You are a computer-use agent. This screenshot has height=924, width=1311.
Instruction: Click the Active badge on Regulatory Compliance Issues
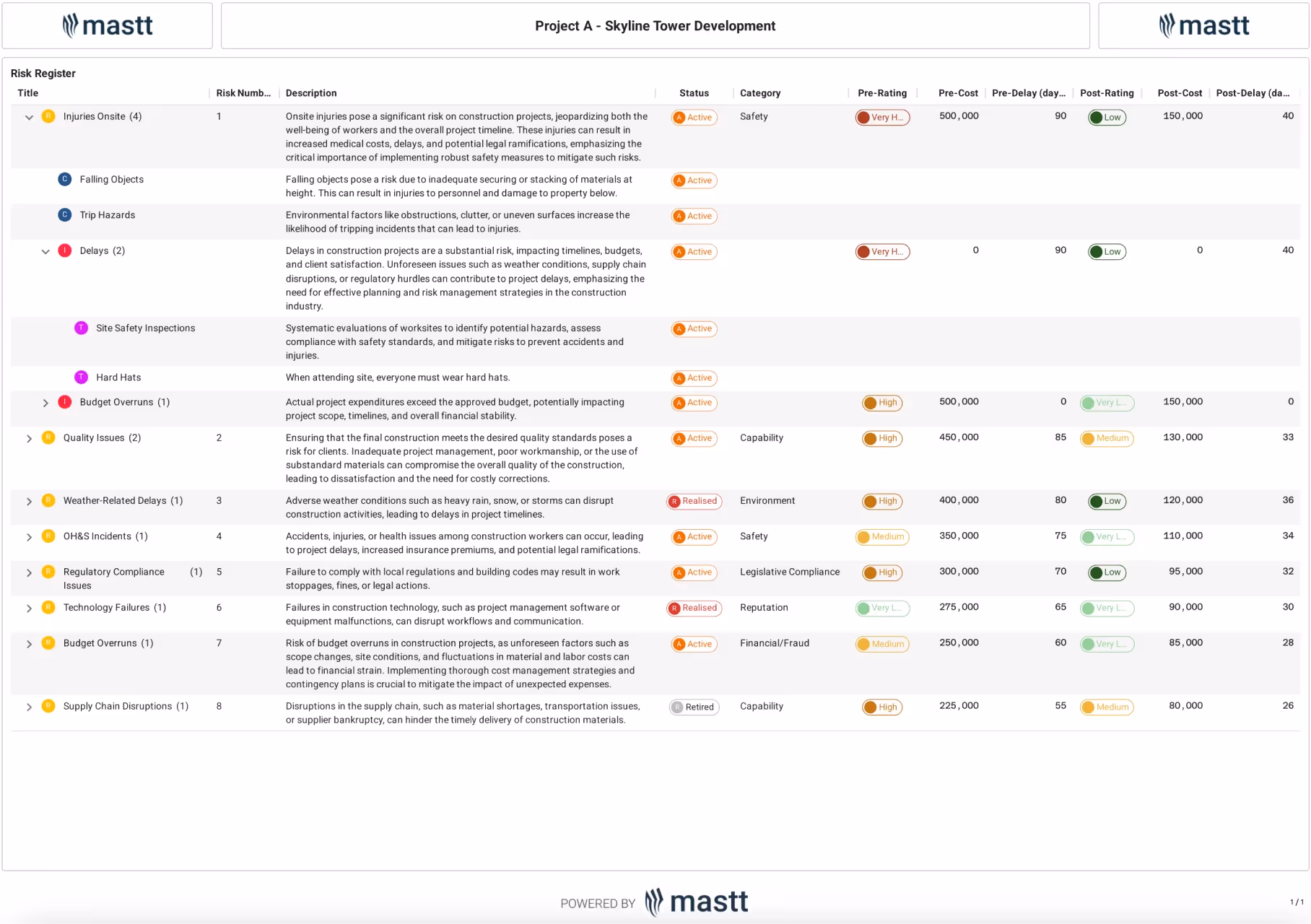[x=693, y=572]
